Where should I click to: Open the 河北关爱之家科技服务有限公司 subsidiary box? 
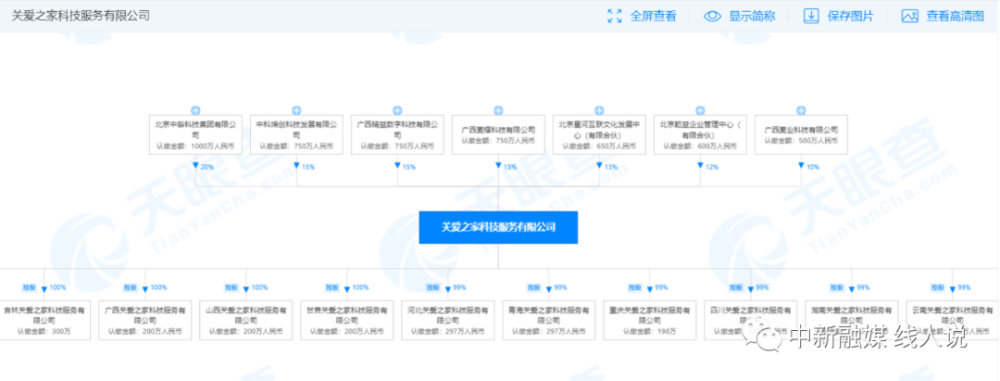pos(448,319)
